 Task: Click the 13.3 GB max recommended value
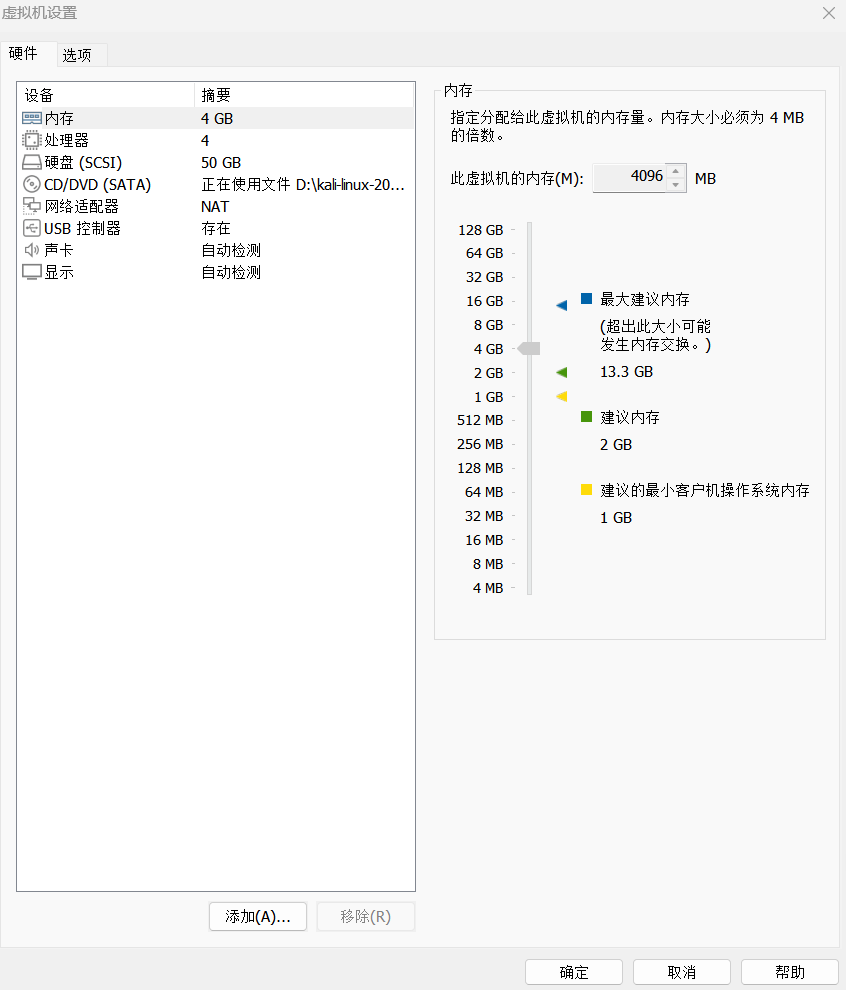pyautogui.click(x=626, y=372)
